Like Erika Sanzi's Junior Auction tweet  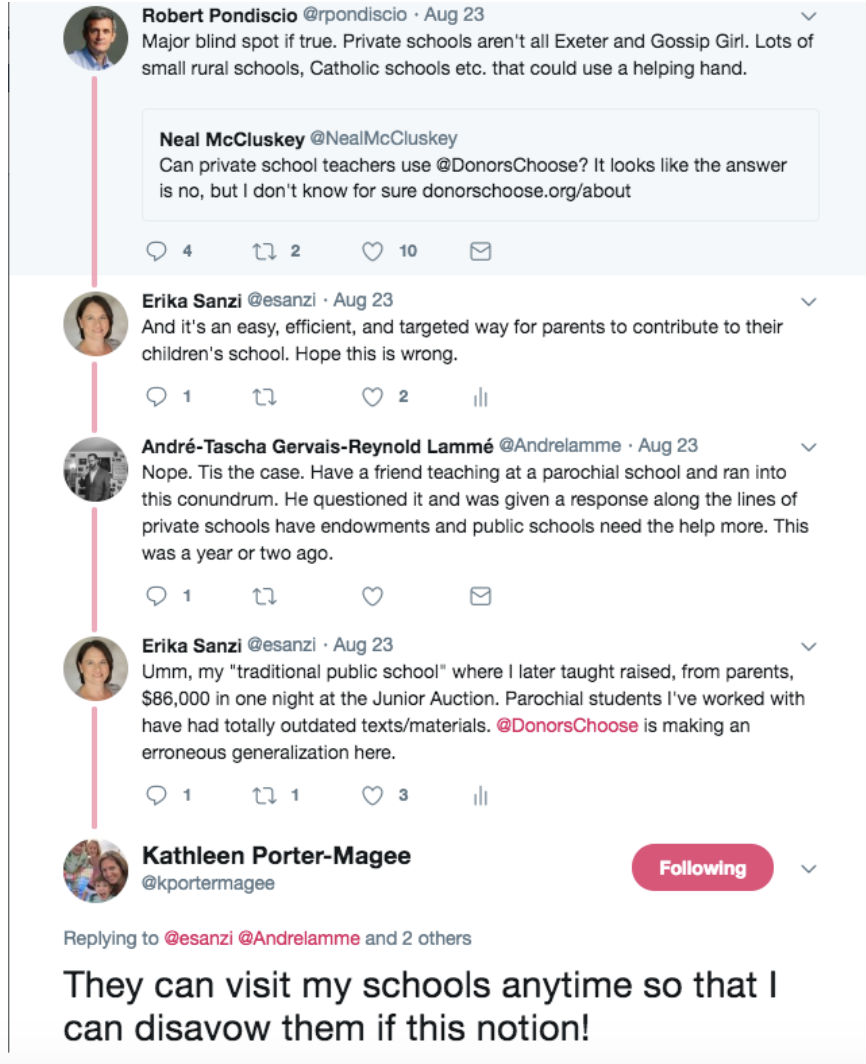[x=373, y=796]
